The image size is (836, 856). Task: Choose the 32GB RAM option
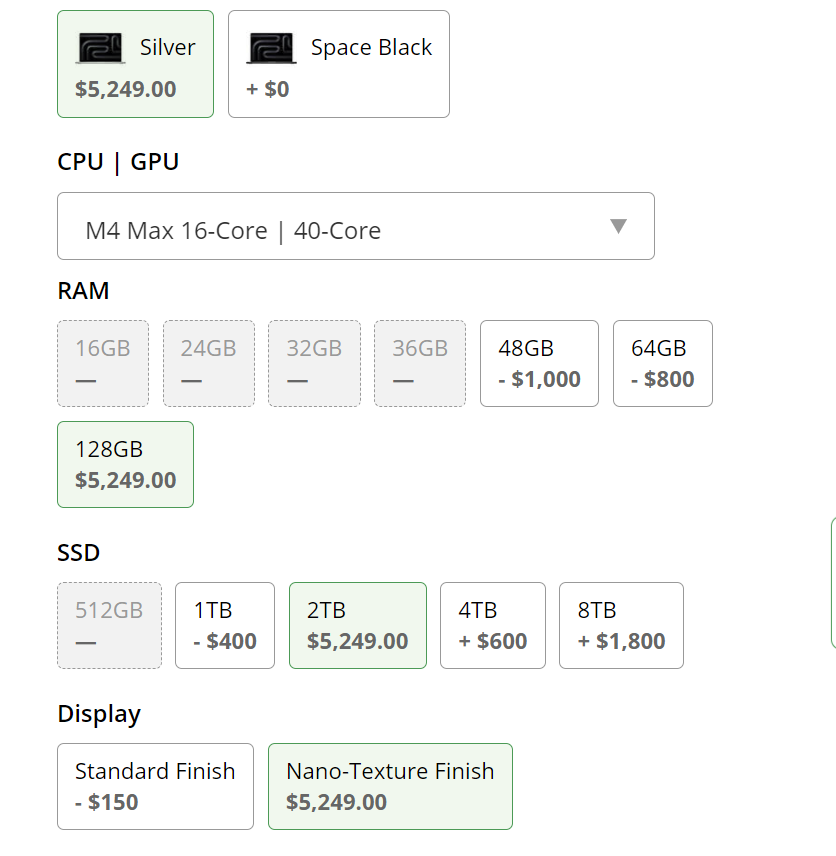(x=315, y=364)
